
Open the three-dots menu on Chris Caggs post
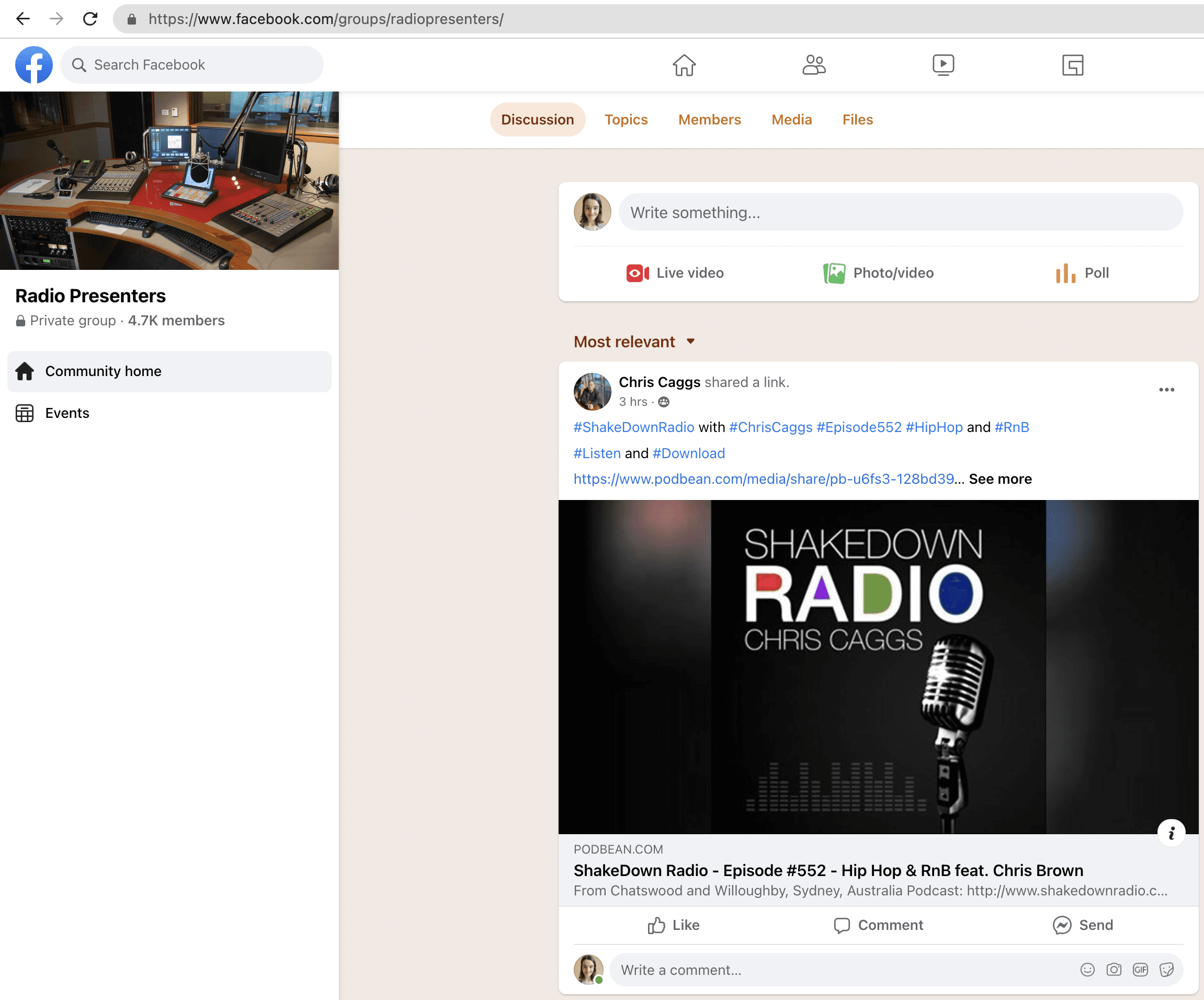click(1166, 390)
